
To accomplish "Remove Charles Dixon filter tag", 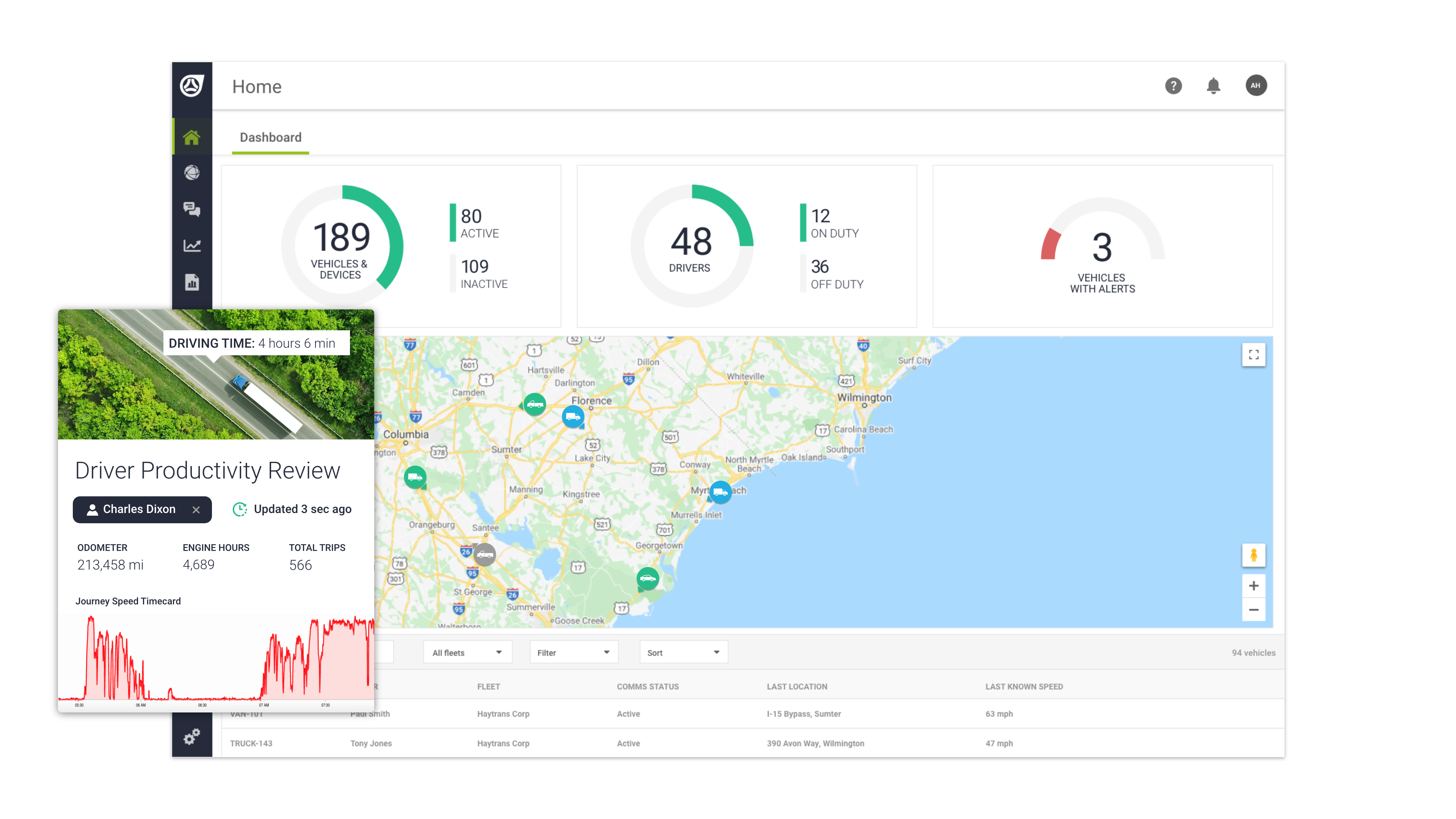I will 197,510.
